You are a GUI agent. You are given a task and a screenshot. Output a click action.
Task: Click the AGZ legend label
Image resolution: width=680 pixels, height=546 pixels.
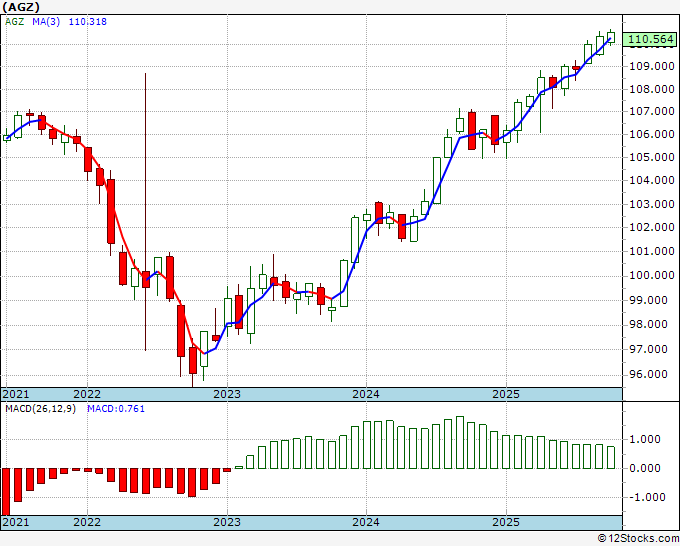click(14, 21)
